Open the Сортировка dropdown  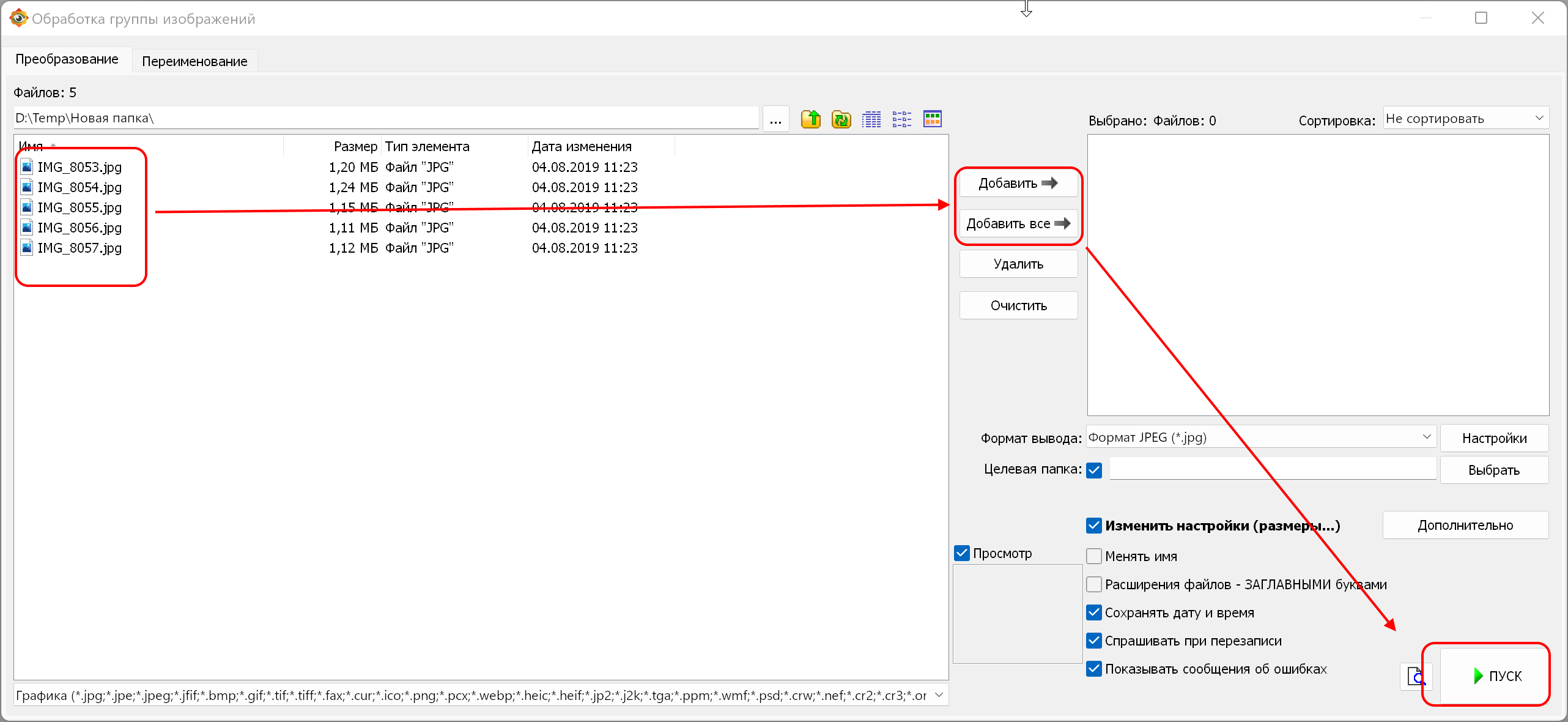[1465, 119]
